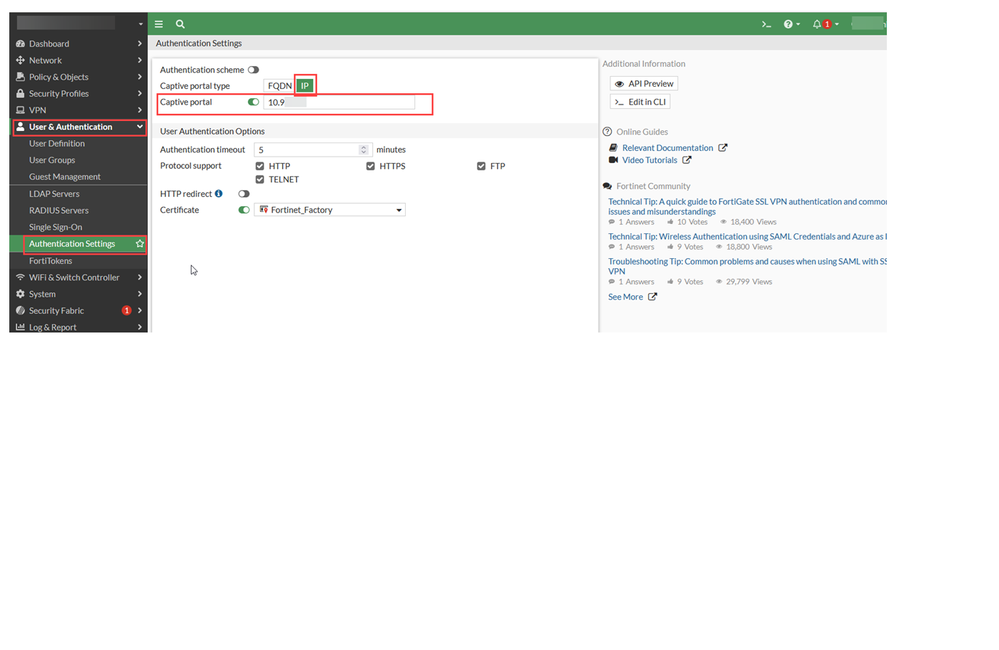The height and width of the screenshot is (650, 999).
Task: Open the help question mark menu
Action: (x=791, y=24)
